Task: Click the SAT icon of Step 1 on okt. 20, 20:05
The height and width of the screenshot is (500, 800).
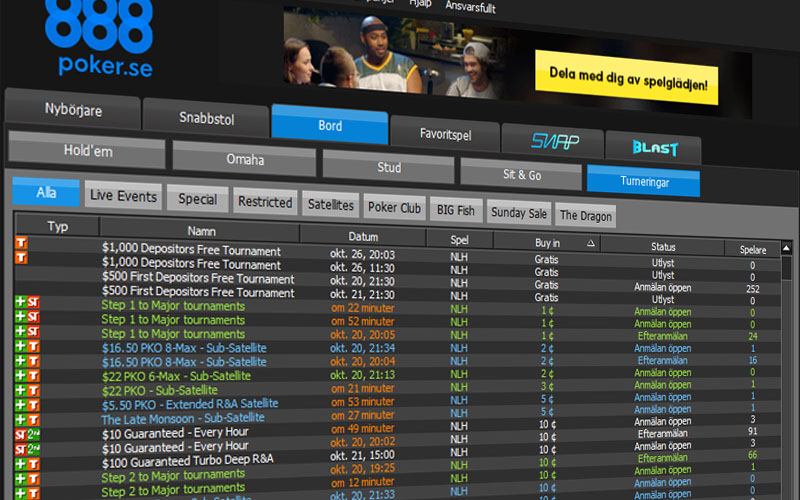Action: point(33,332)
